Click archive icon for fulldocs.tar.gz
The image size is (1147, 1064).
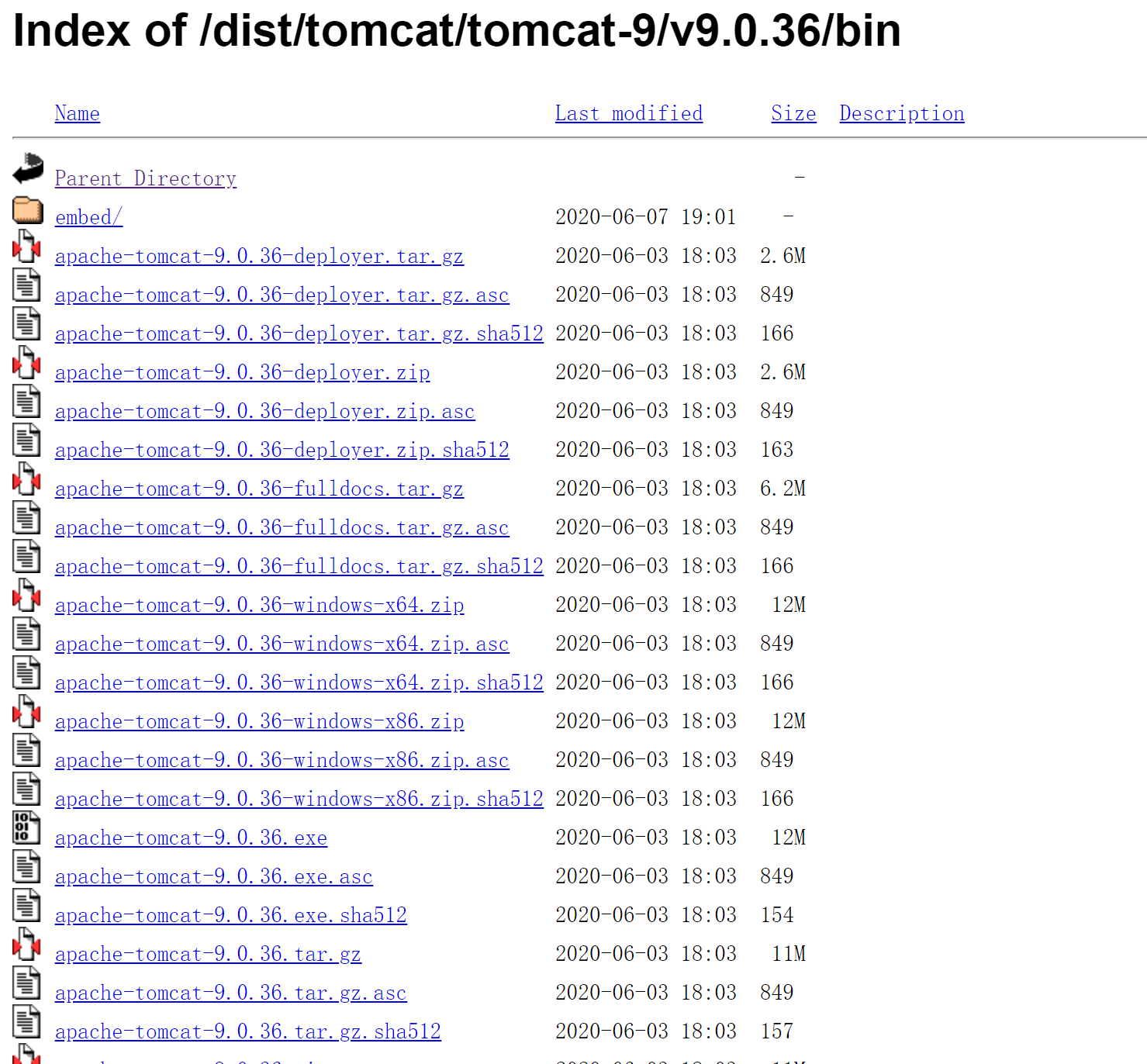coord(26,478)
